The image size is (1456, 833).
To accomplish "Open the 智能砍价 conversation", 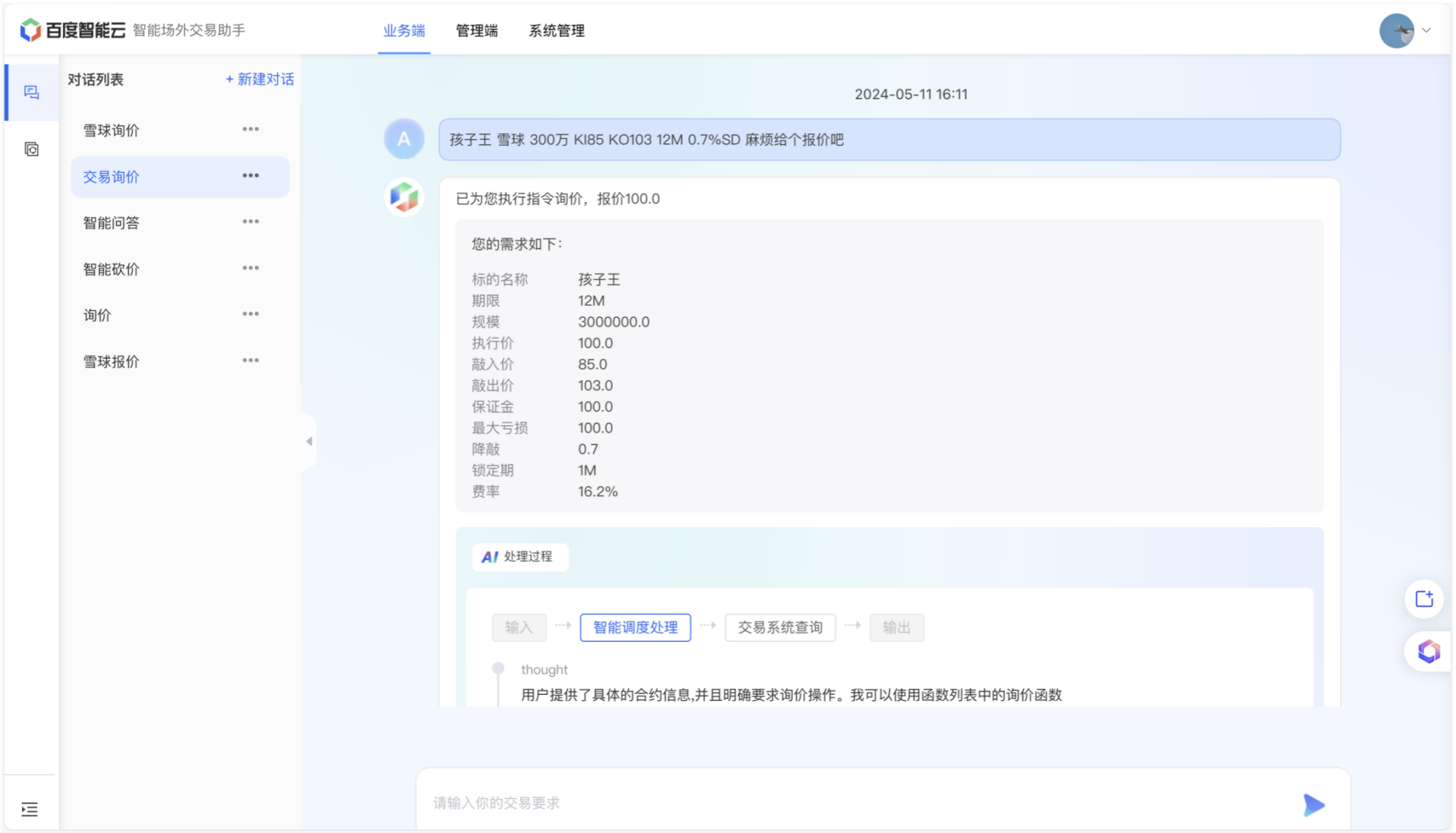I will coord(111,269).
